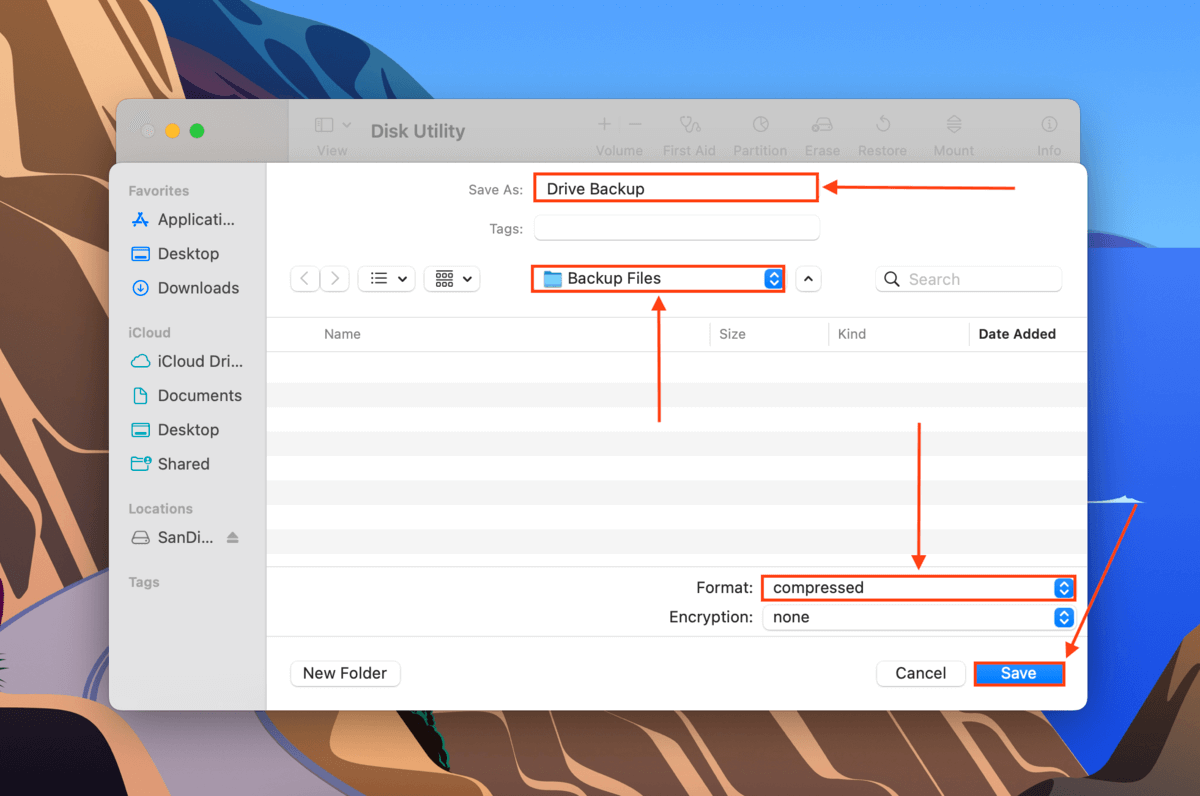Eject the SanDisk drive
Screen dimensions: 1200x796
(x=233, y=538)
